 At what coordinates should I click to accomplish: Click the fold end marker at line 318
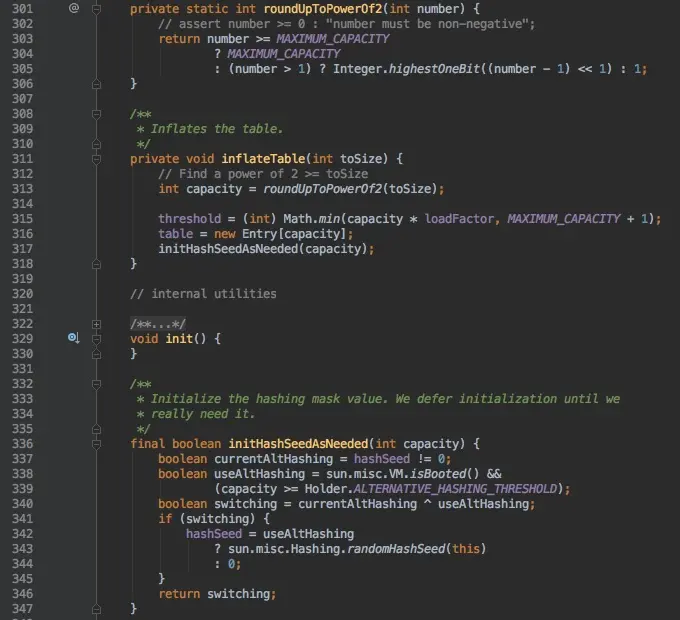point(97,264)
